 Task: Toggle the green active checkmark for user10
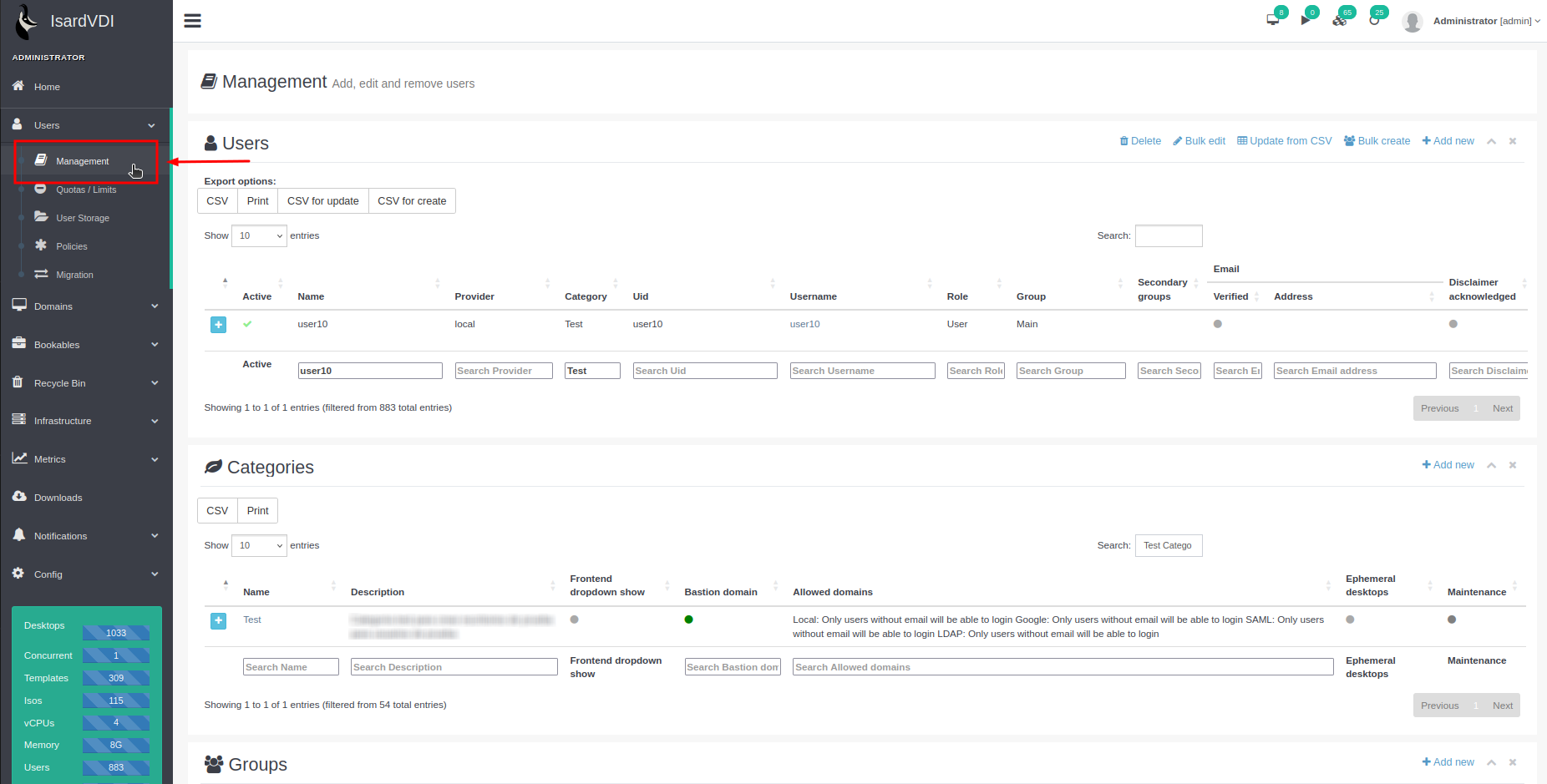tap(247, 324)
